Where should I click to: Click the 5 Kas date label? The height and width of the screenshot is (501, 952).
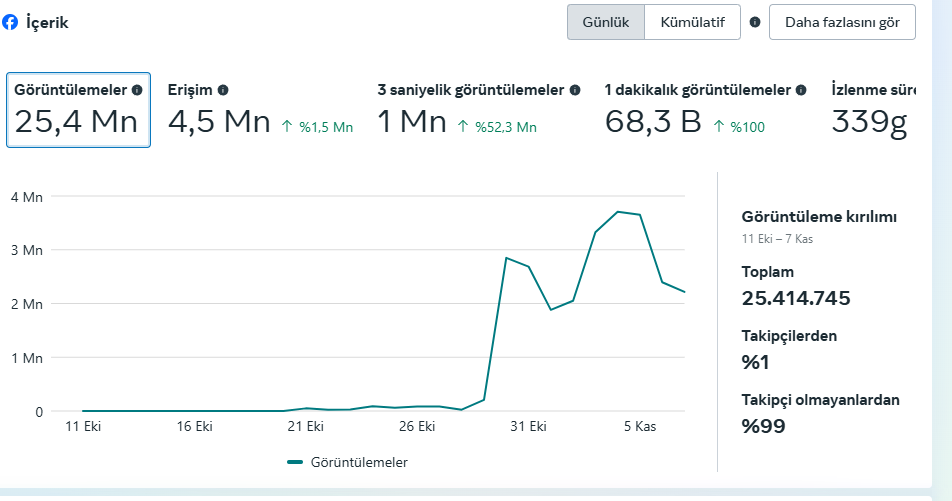coord(640,426)
